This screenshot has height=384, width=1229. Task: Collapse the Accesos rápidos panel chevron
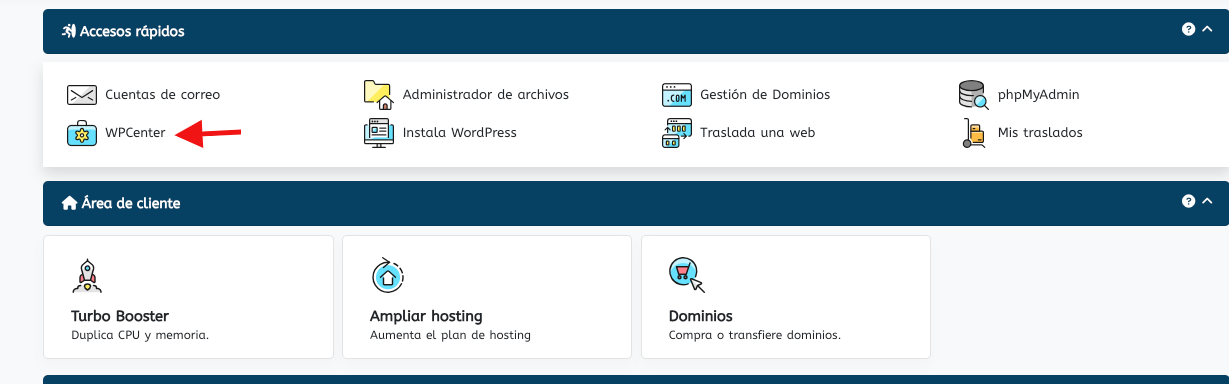tap(1207, 30)
